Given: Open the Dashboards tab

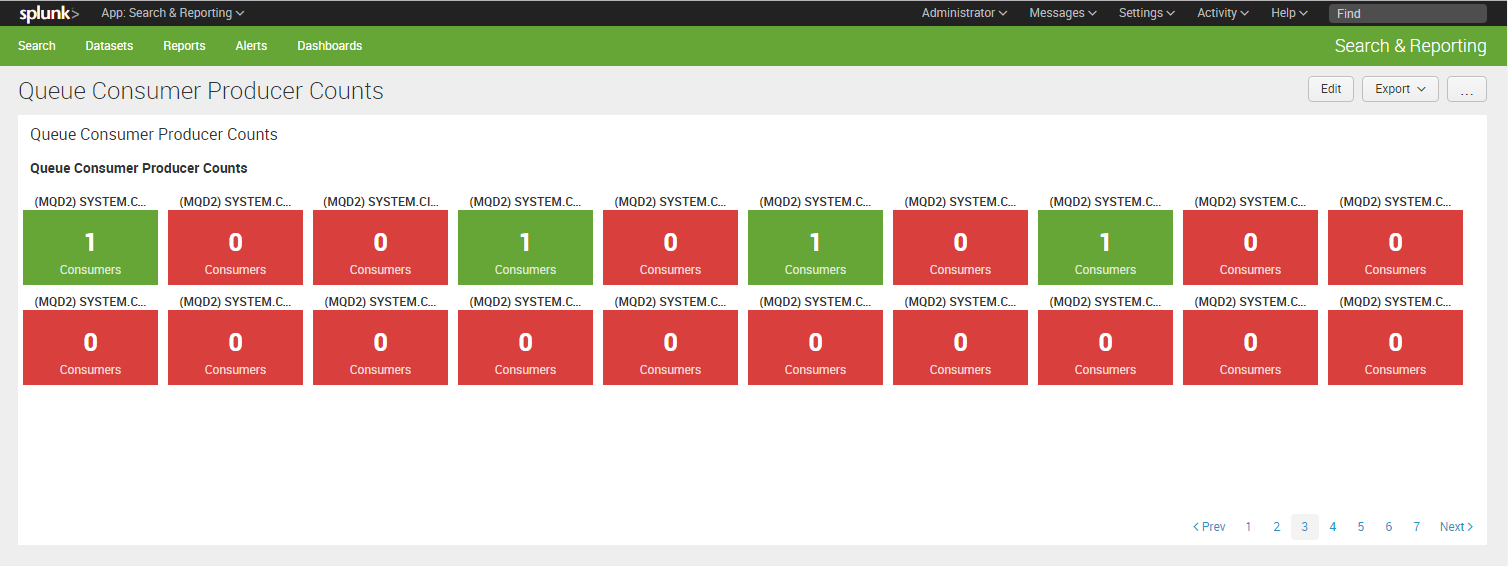Looking at the screenshot, I should pos(330,46).
